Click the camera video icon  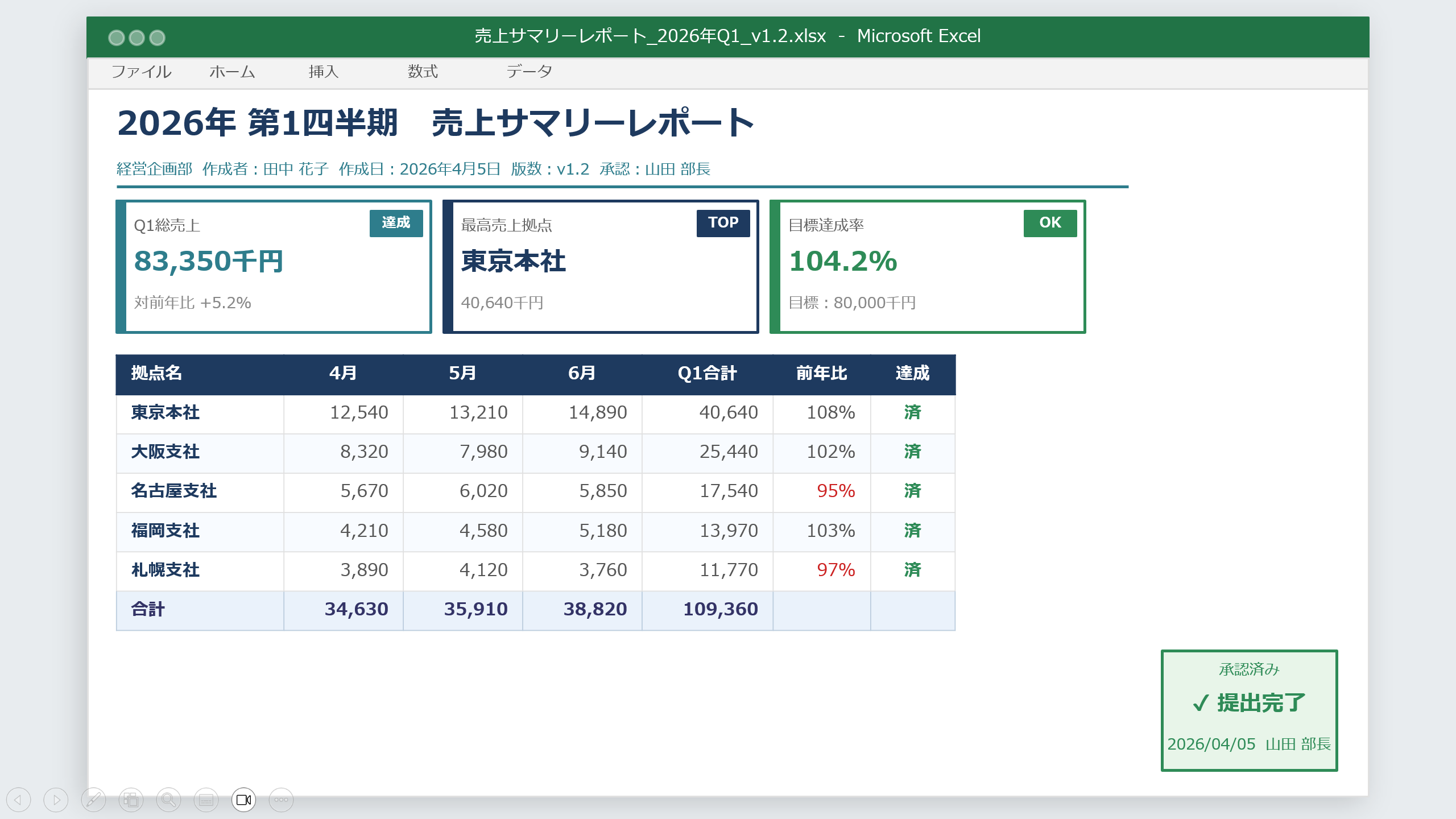[x=243, y=800]
